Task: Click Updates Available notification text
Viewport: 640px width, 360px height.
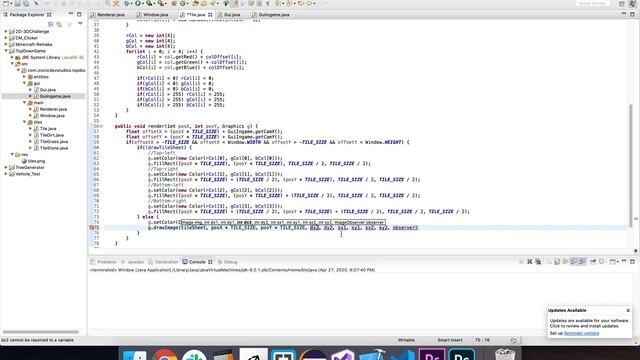Action: pos(567,311)
